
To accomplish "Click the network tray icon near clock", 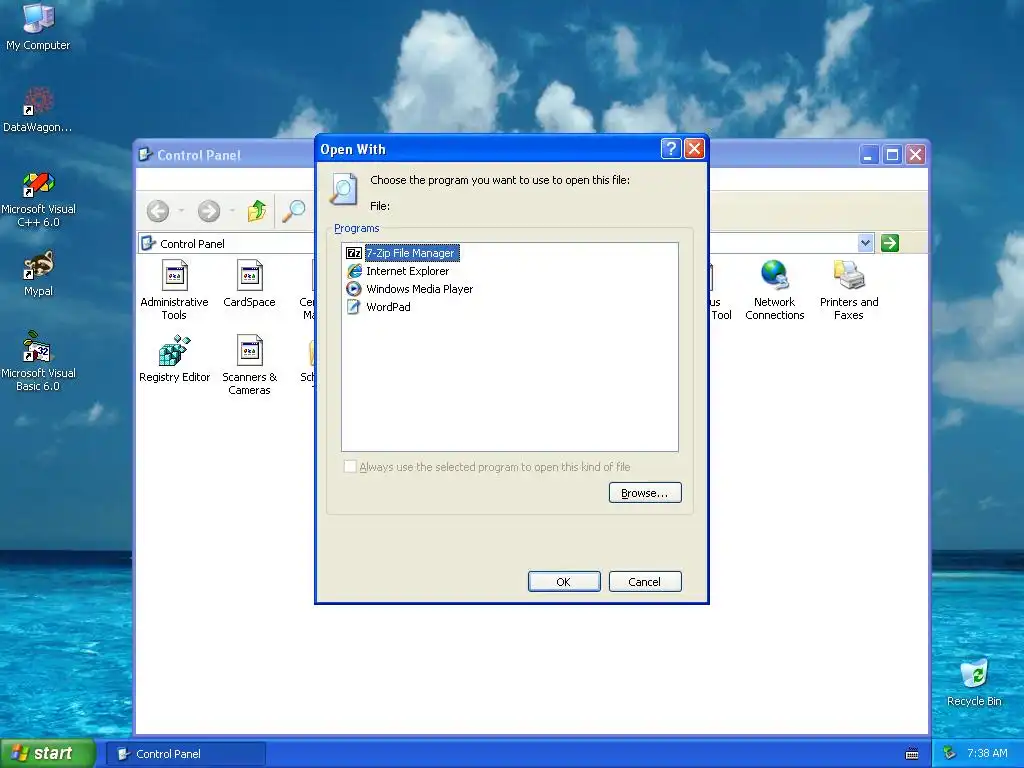I will [x=950, y=754].
